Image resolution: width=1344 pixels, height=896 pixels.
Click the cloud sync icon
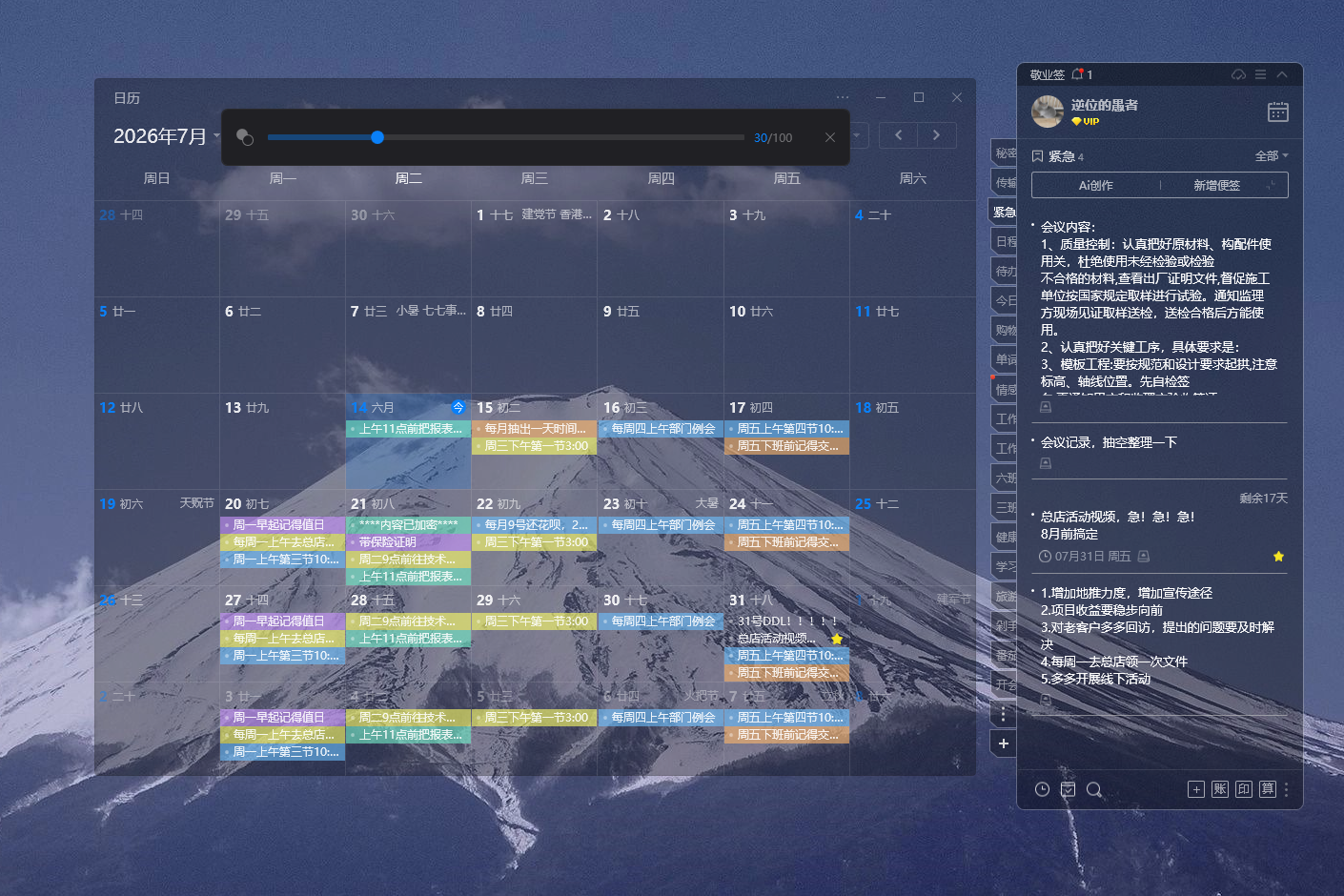(x=1238, y=74)
